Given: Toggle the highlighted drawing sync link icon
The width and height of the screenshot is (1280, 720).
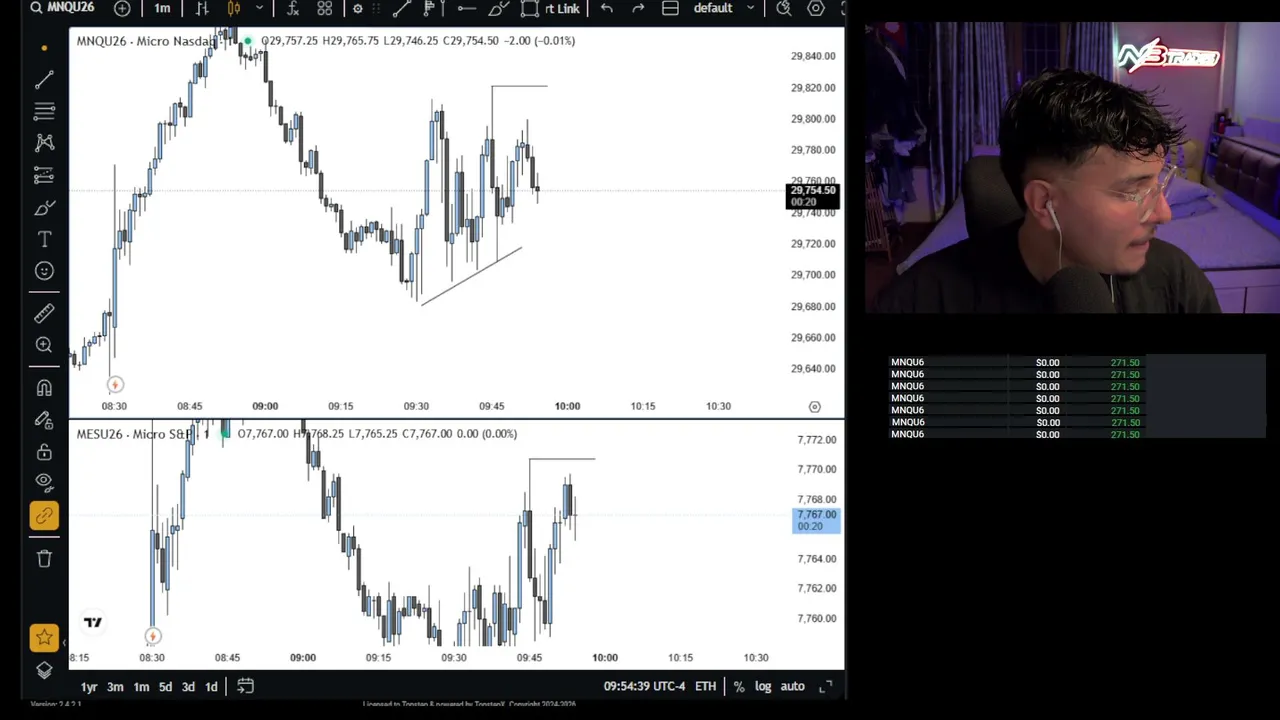Looking at the screenshot, I should 44,516.
